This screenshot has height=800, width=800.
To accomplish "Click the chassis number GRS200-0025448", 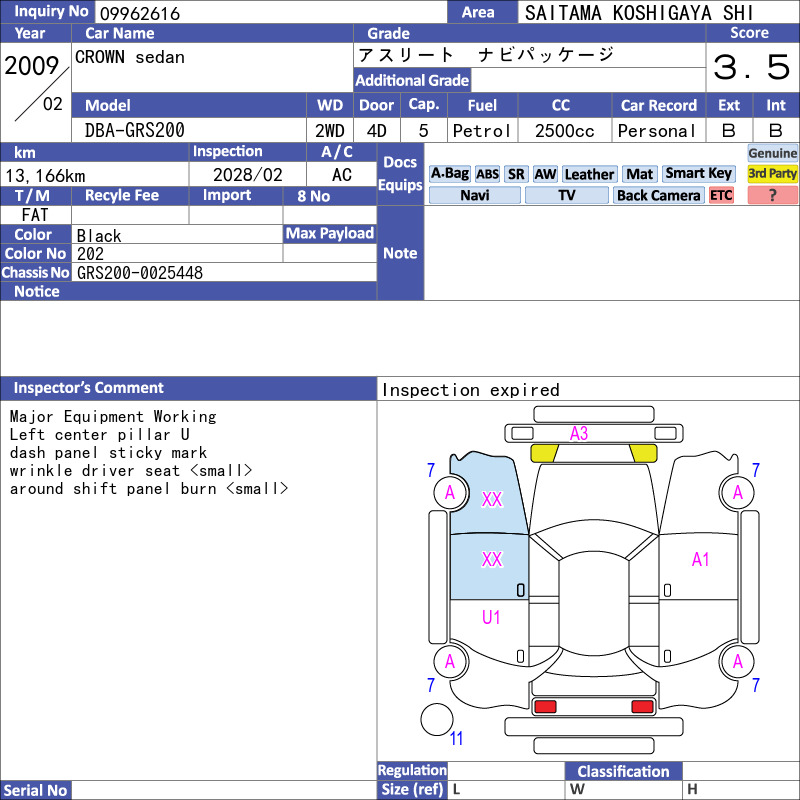I will point(140,272).
